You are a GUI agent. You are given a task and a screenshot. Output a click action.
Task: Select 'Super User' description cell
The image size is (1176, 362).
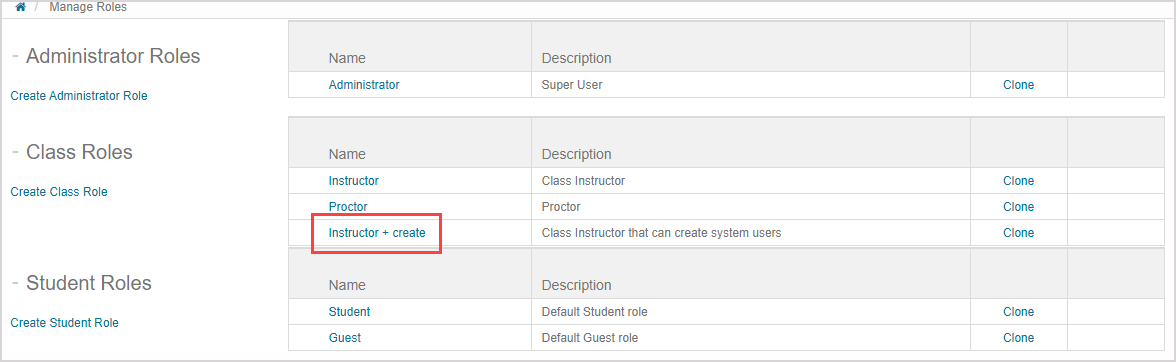pyautogui.click(x=751, y=85)
